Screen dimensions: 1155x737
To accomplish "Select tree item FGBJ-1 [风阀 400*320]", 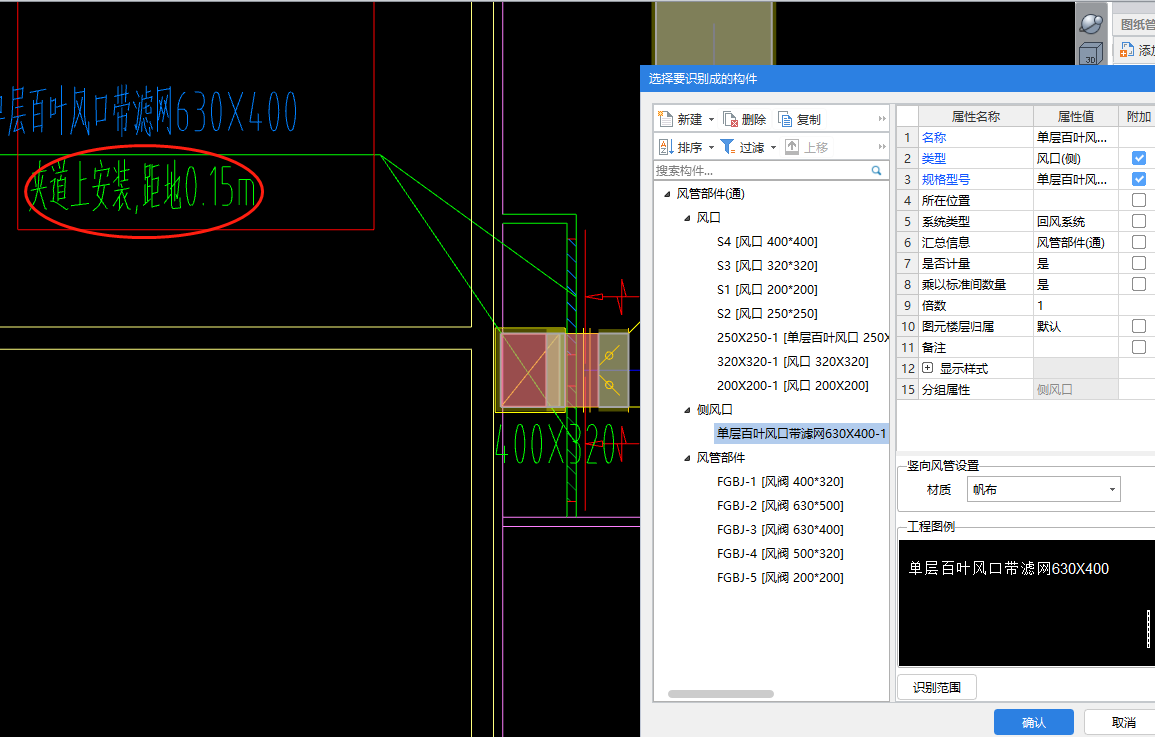I will [x=780, y=482].
